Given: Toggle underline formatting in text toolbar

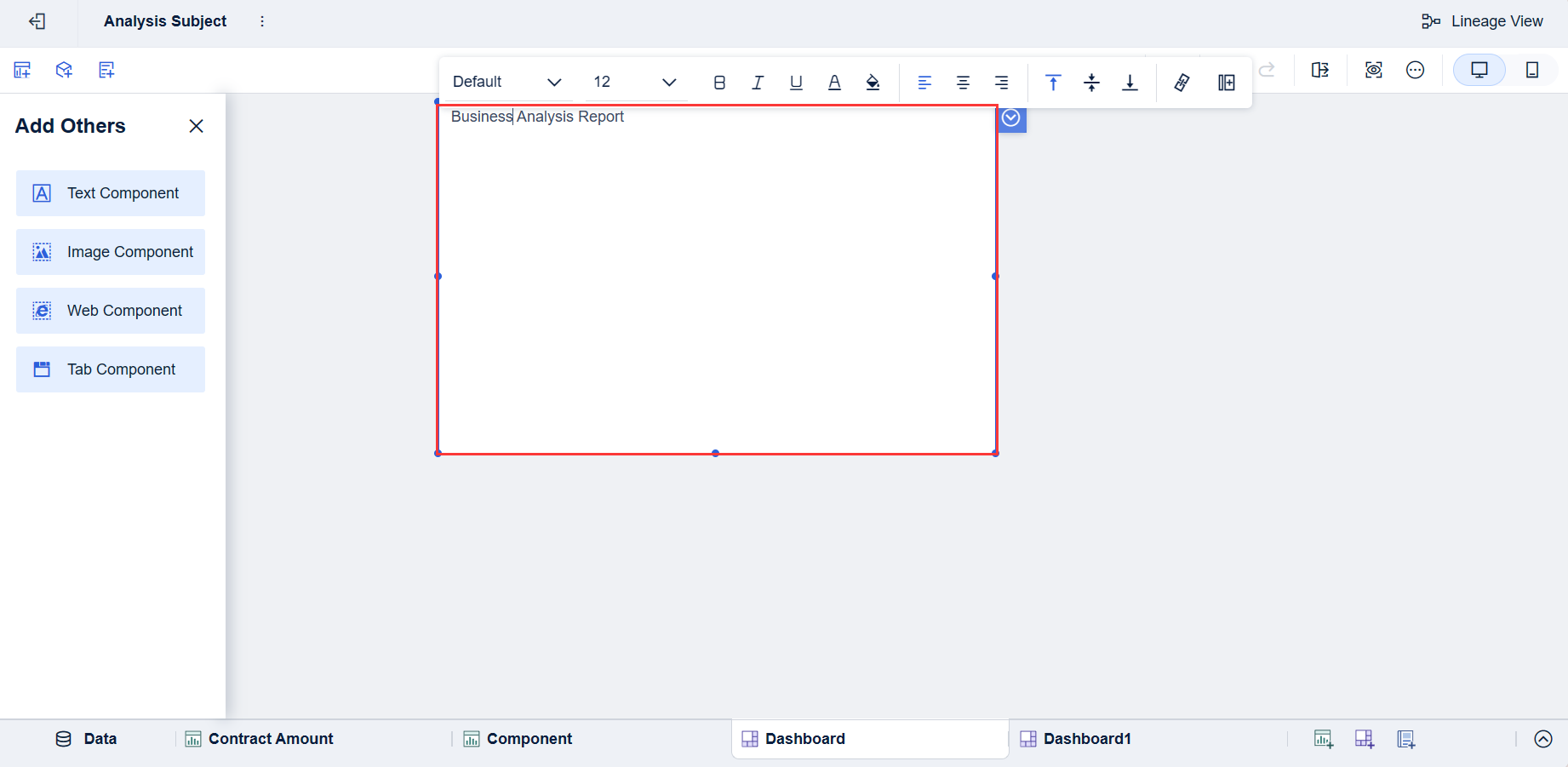Looking at the screenshot, I should [796, 82].
